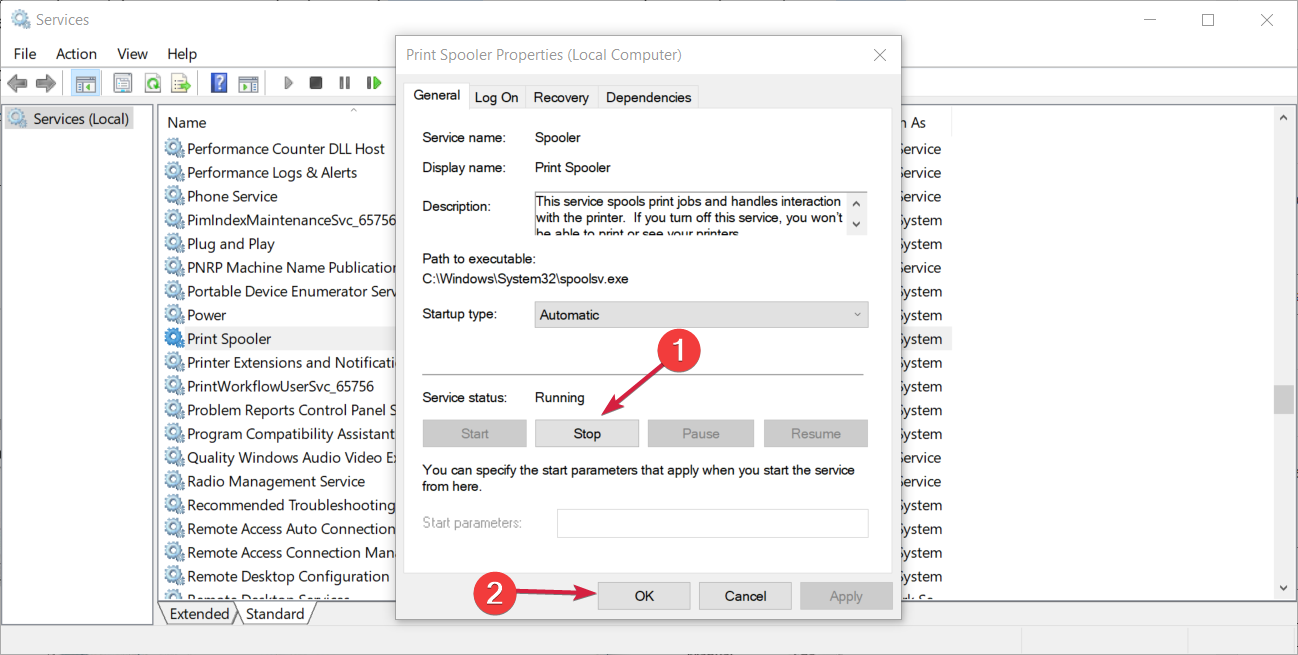Click the gear icon beside Plug and Play
This screenshot has width=1298, height=655.
click(175, 244)
